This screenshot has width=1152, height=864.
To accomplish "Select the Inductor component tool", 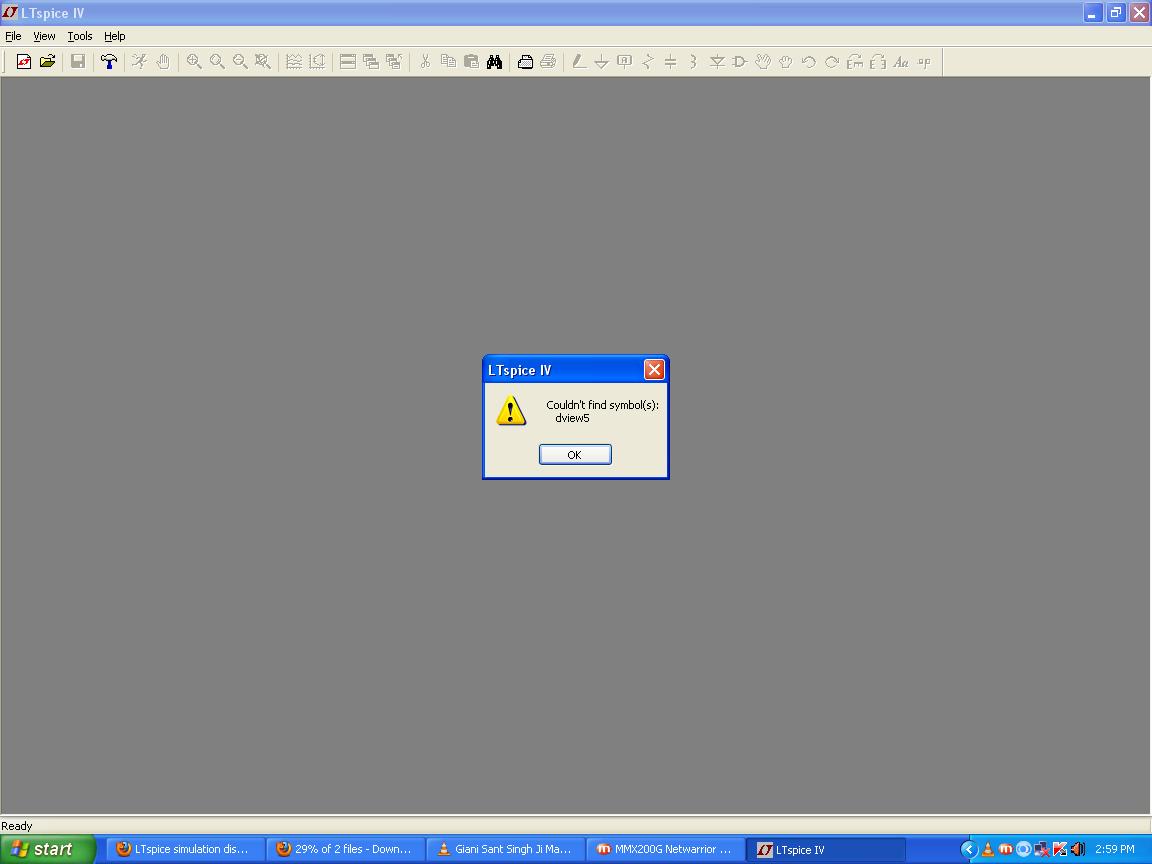I will pos(693,62).
